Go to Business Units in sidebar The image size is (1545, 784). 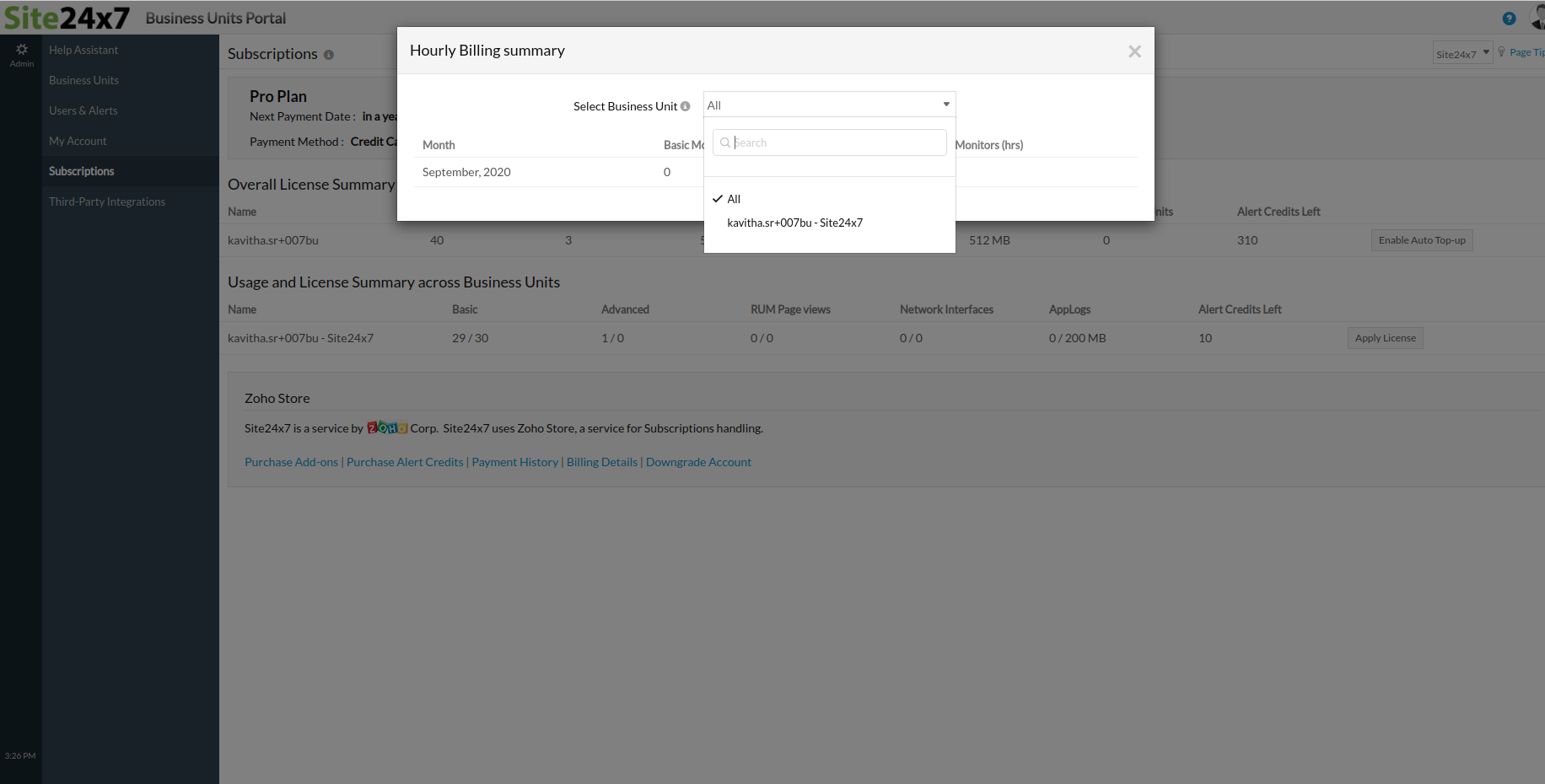[83, 80]
